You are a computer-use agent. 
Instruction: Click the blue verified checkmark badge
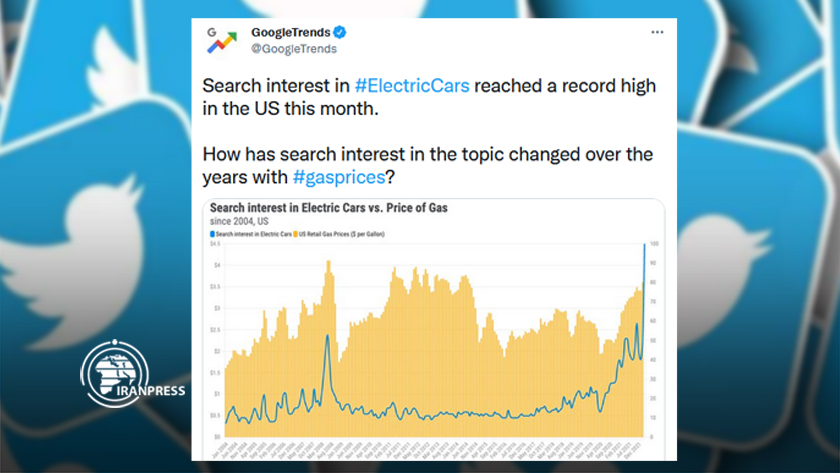[x=340, y=32]
